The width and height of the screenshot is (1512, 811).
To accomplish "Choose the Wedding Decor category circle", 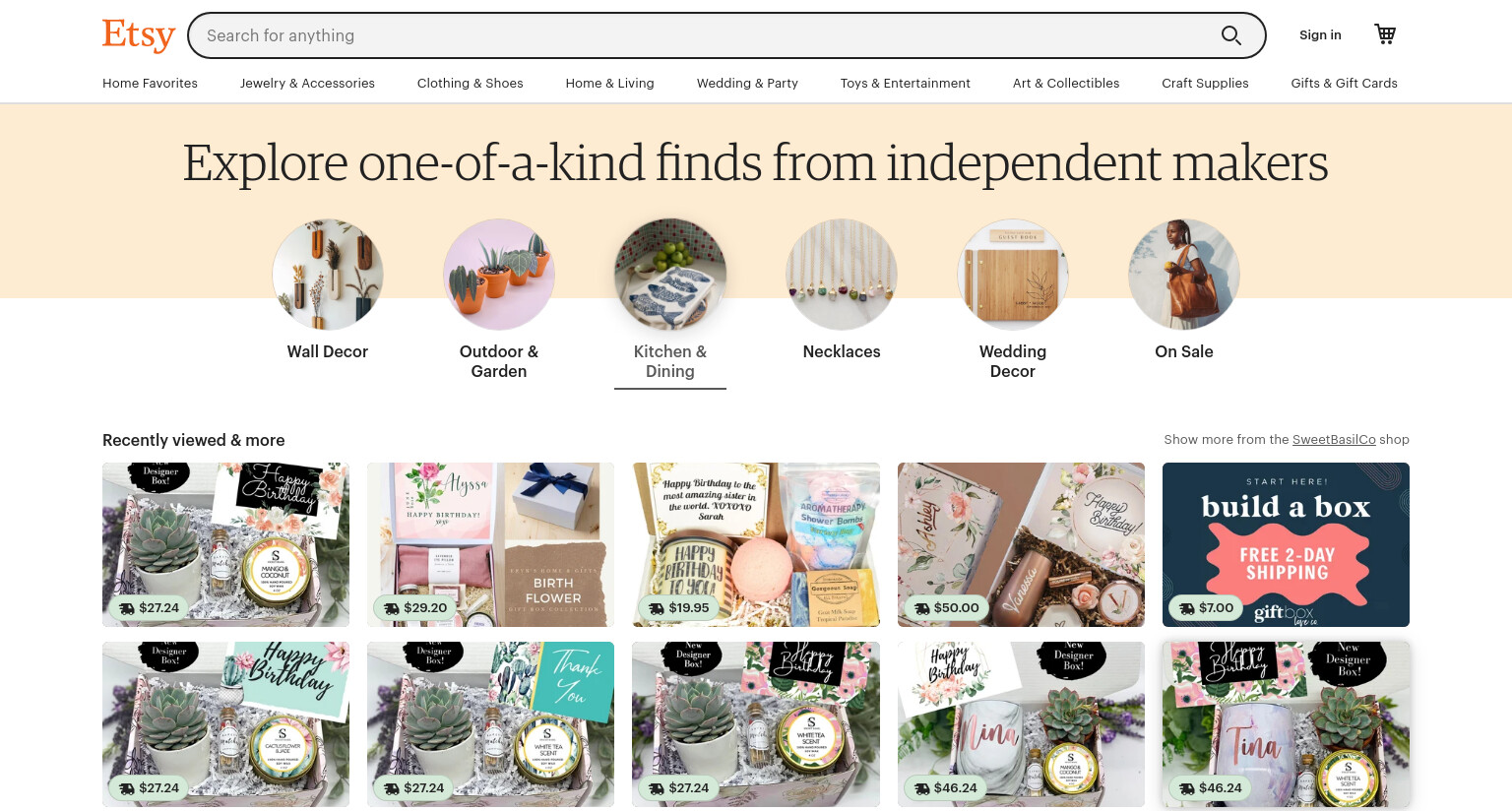I will (x=1013, y=275).
